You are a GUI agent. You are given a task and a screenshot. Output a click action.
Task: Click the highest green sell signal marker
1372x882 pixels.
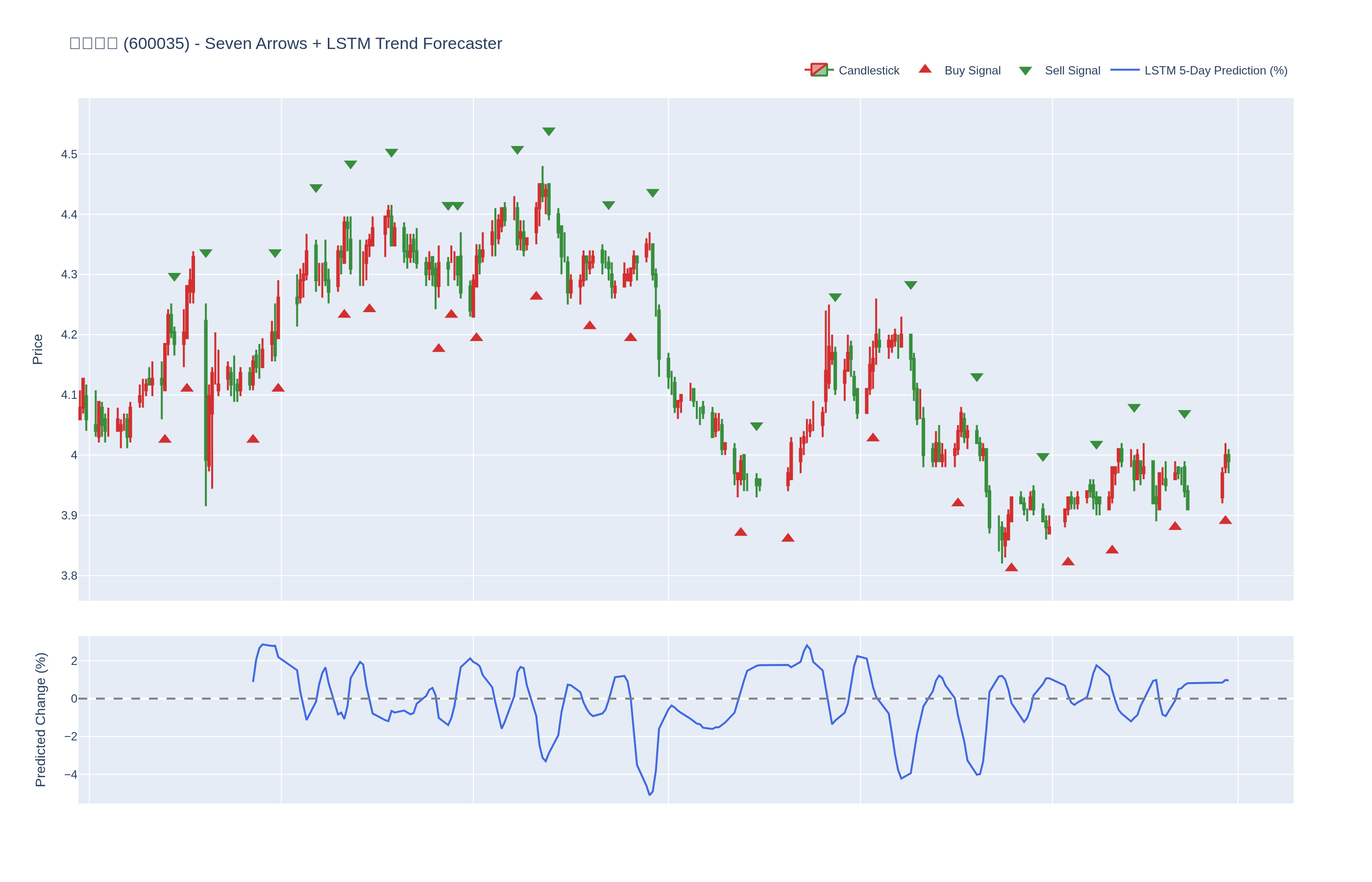[x=549, y=131]
